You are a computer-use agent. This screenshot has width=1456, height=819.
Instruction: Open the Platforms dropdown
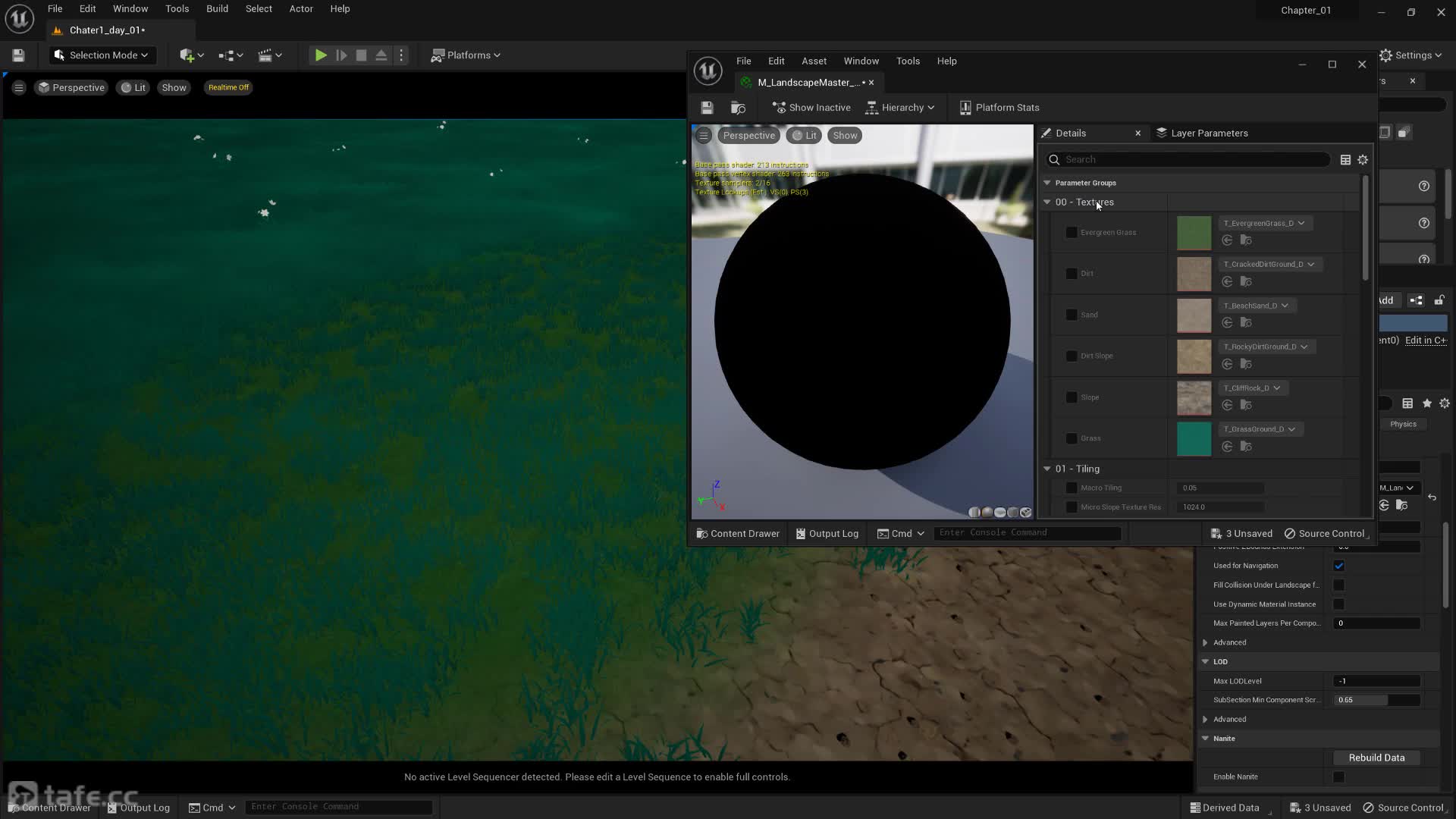tap(466, 55)
